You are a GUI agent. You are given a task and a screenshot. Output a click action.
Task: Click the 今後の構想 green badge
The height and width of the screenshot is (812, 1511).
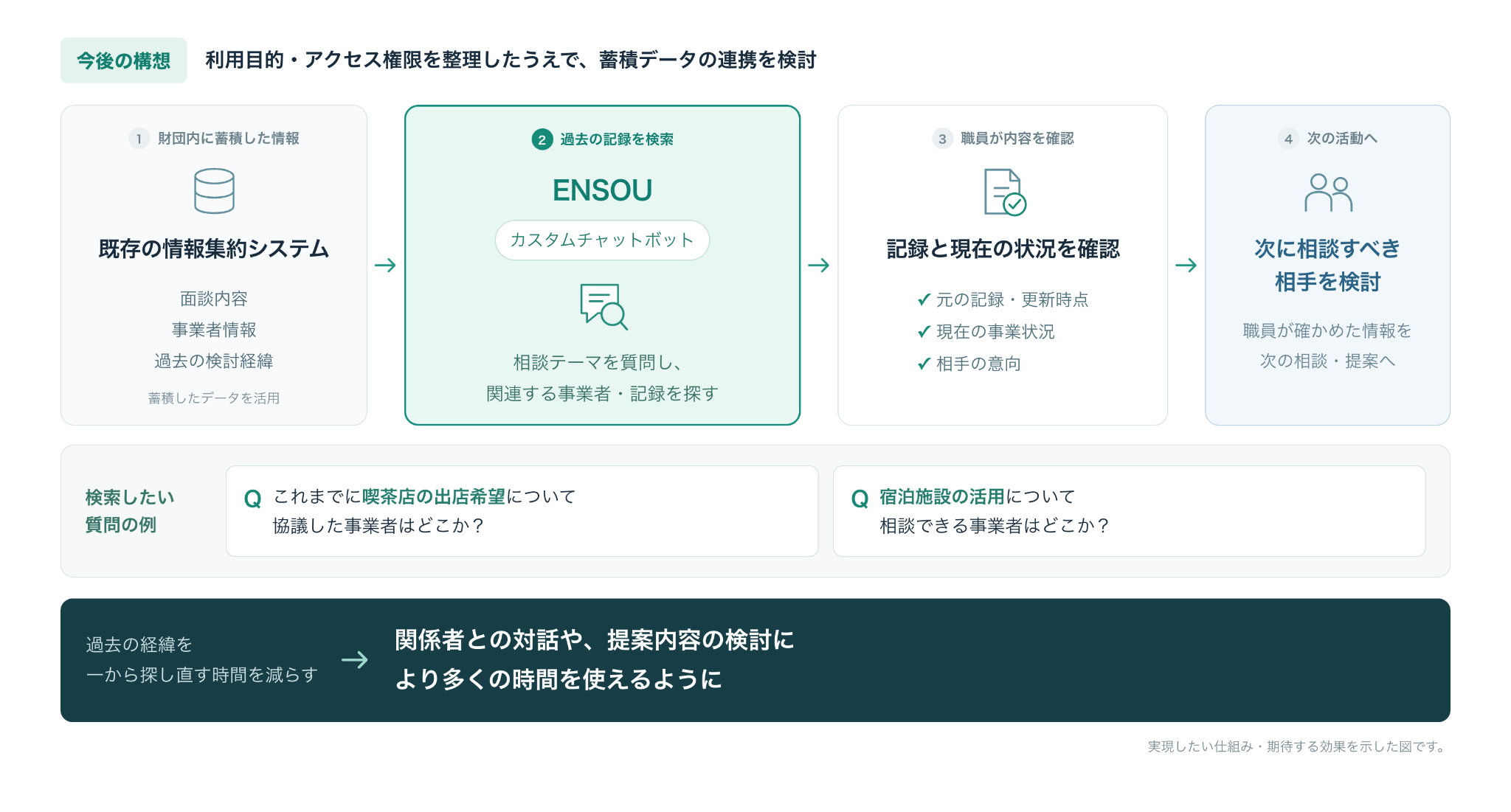(123, 60)
